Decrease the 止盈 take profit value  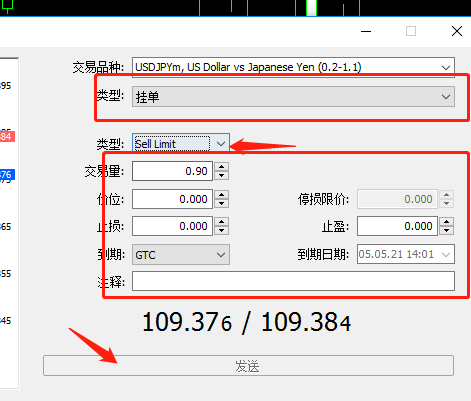(446, 231)
